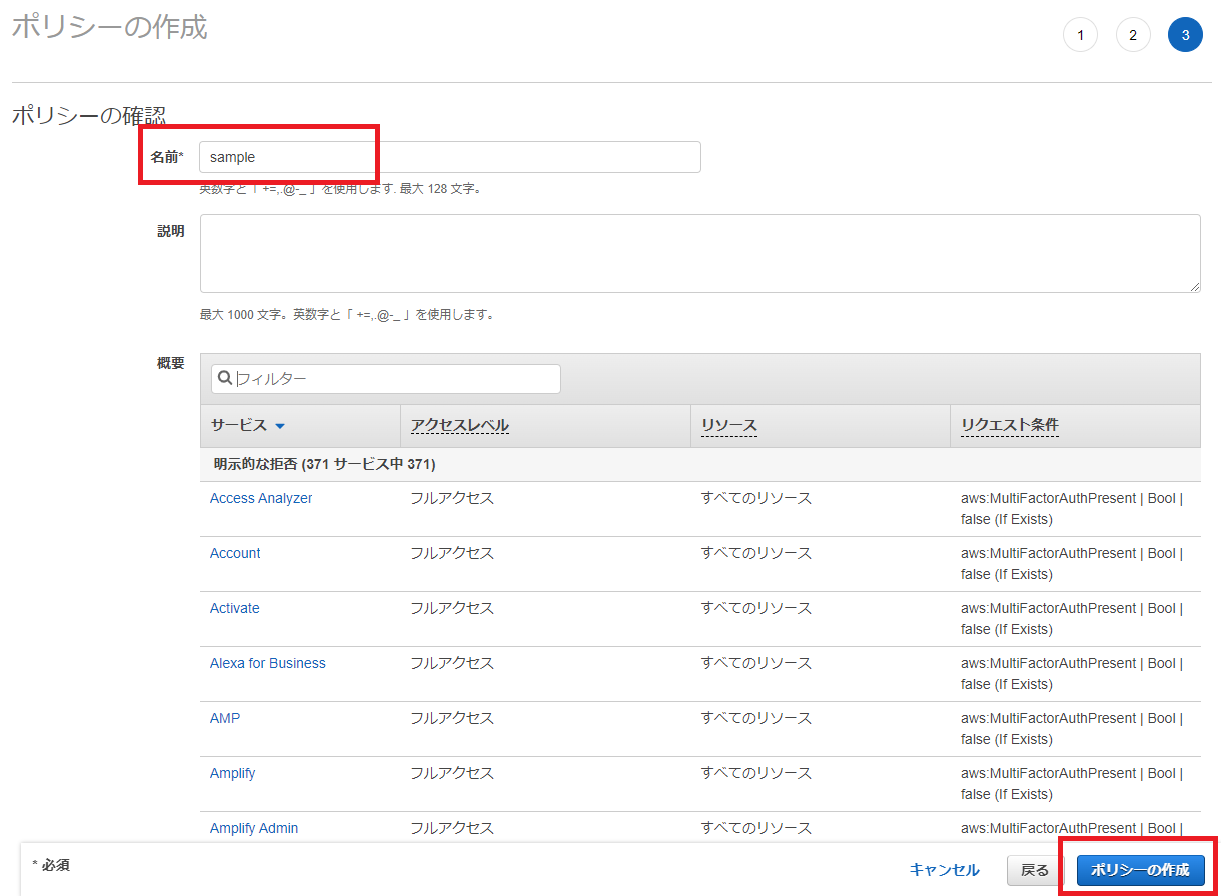The width and height of the screenshot is (1221, 896).
Task: Go to step 2 of wizard
Action: click(x=1133, y=35)
